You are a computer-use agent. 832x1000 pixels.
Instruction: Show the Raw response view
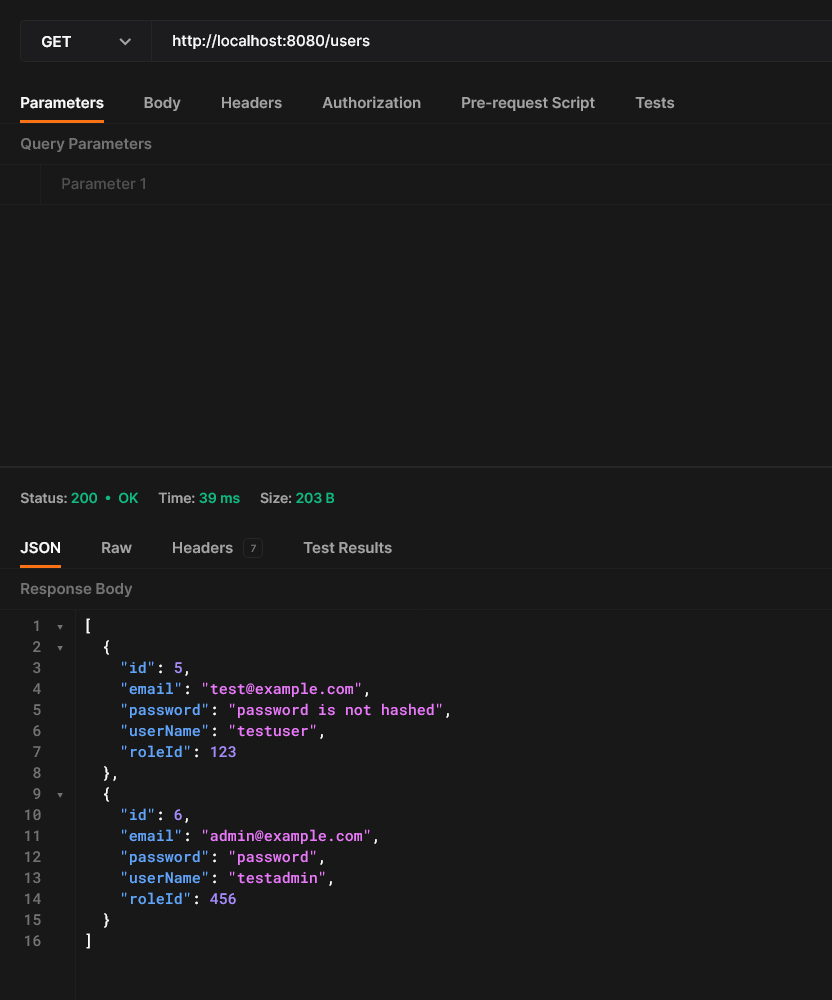pyautogui.click(x=116, y=548)
